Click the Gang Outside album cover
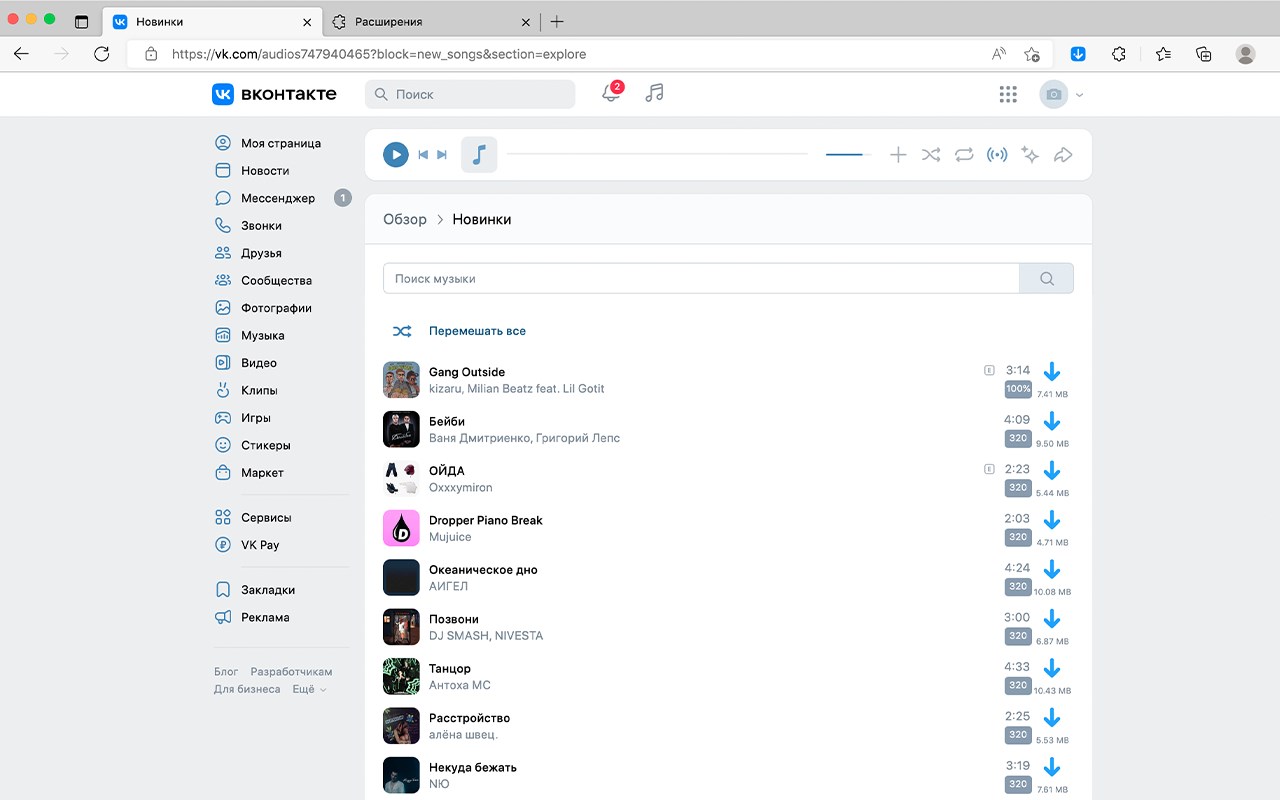 pyautogui.click(x=401, y=380)
